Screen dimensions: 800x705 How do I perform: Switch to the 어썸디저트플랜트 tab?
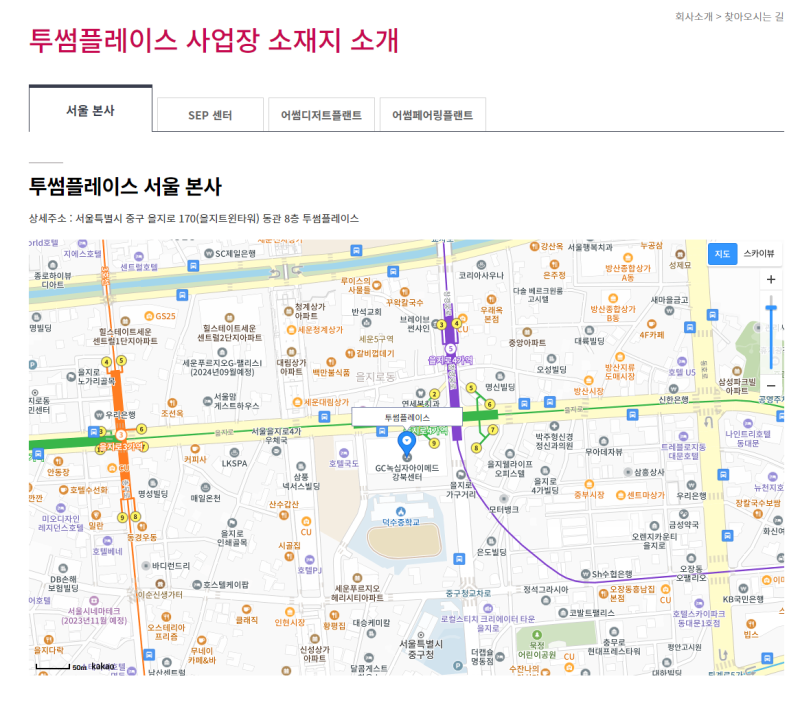pyautogui.click(x=322, y=115)
